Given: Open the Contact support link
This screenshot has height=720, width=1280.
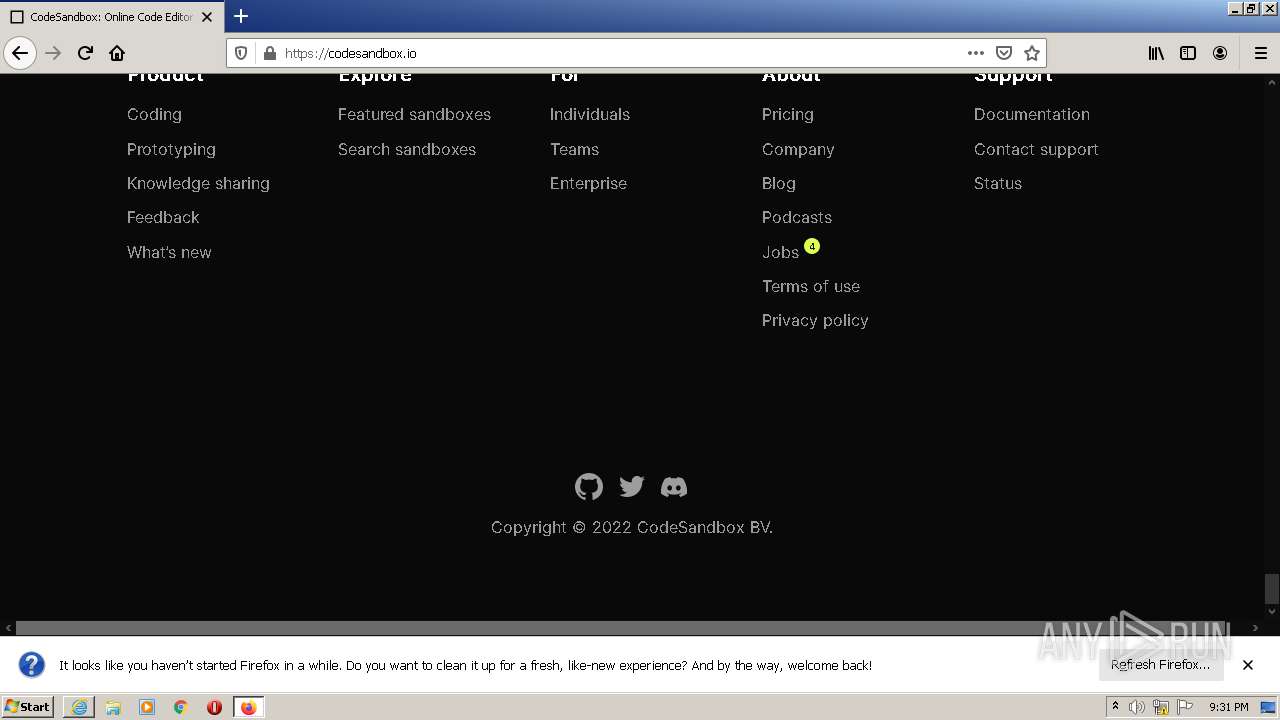Looking at the screenshot, I should tap(1036, 149).
